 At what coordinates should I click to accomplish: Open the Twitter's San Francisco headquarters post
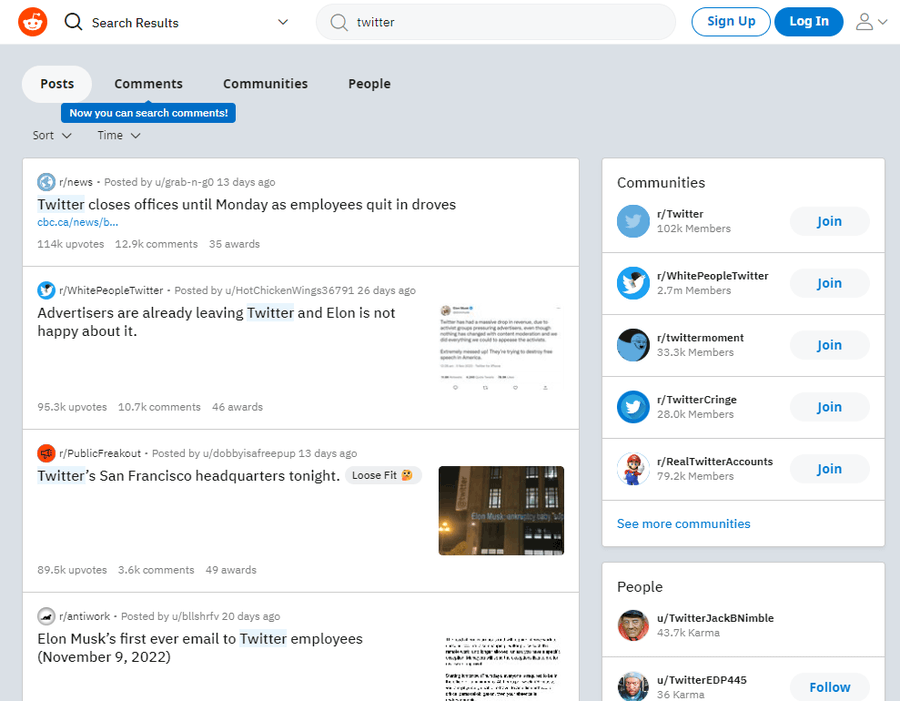(189, 476)
